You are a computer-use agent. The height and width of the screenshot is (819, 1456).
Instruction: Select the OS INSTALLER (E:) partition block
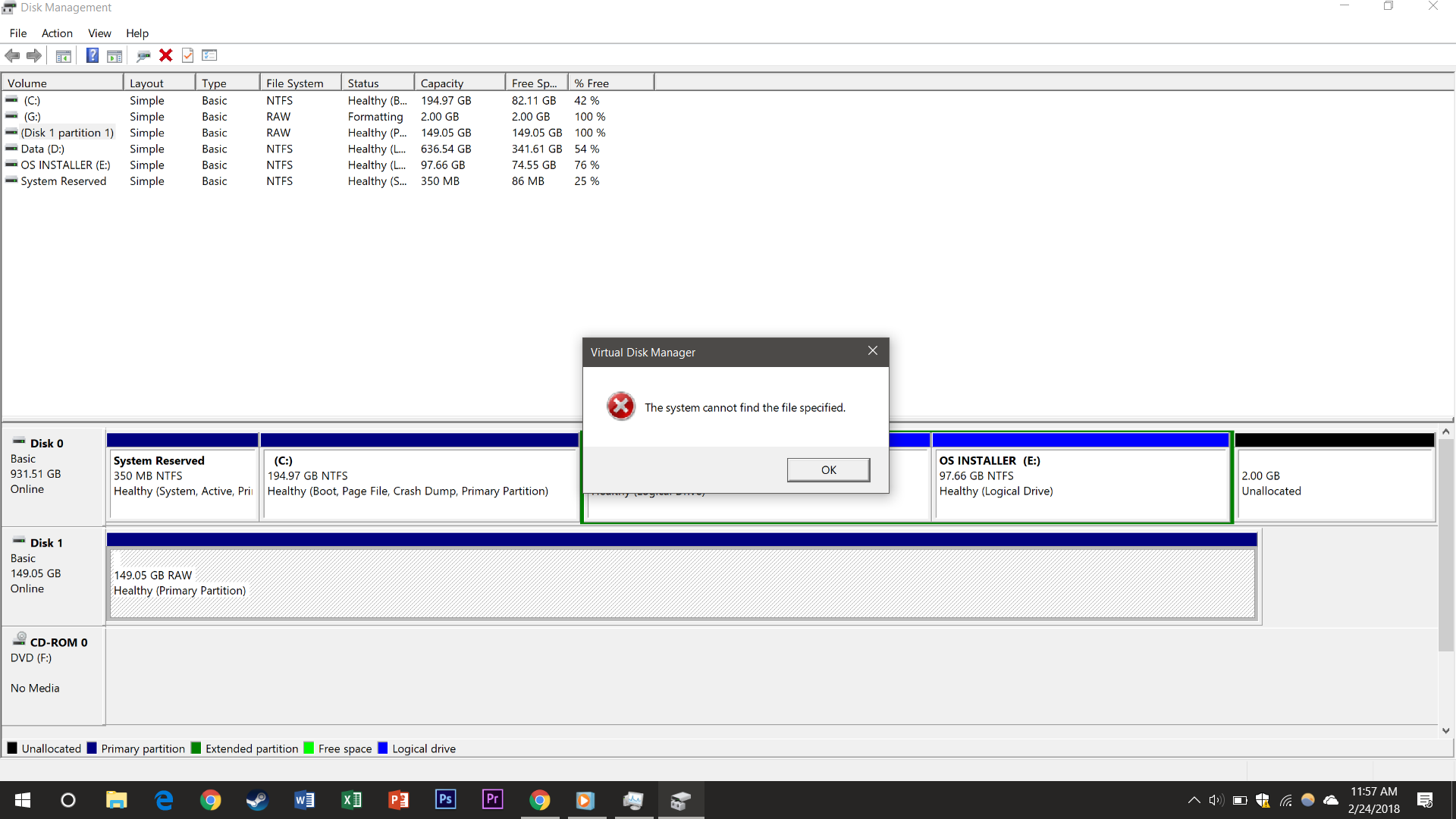[x=1080, y=483]
